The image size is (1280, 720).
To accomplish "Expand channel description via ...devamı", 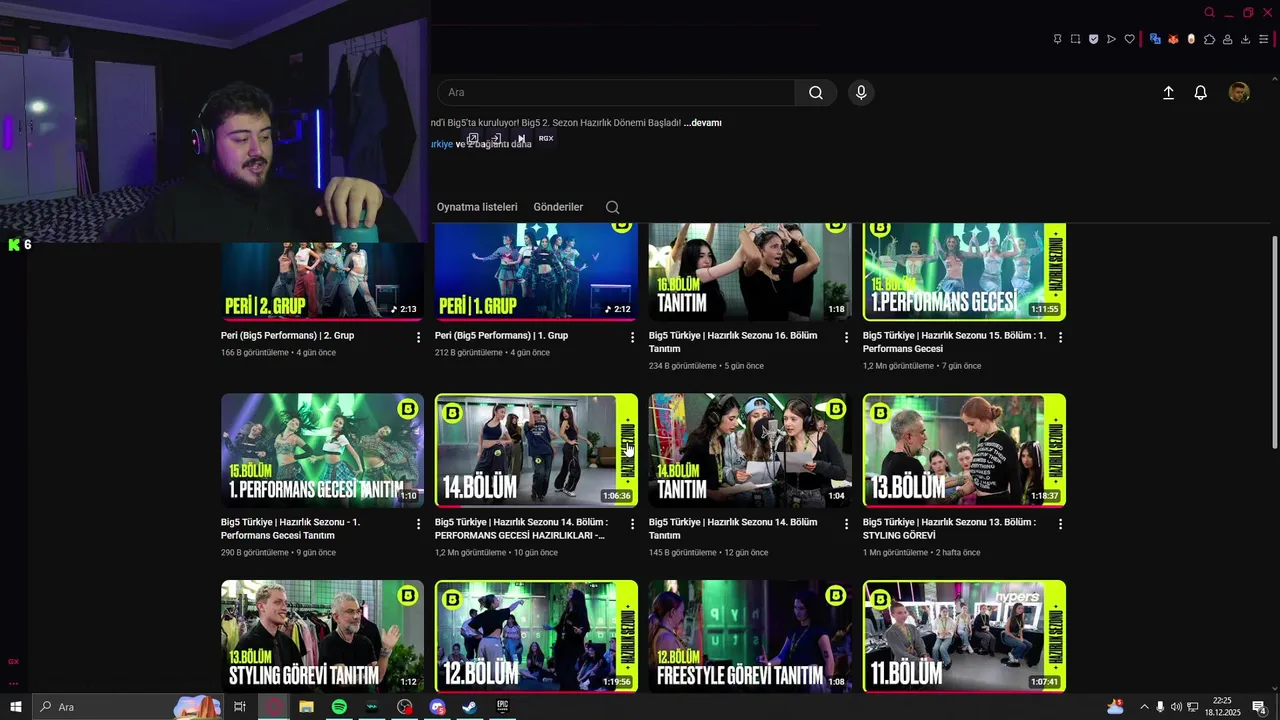I will pos(702,123).
